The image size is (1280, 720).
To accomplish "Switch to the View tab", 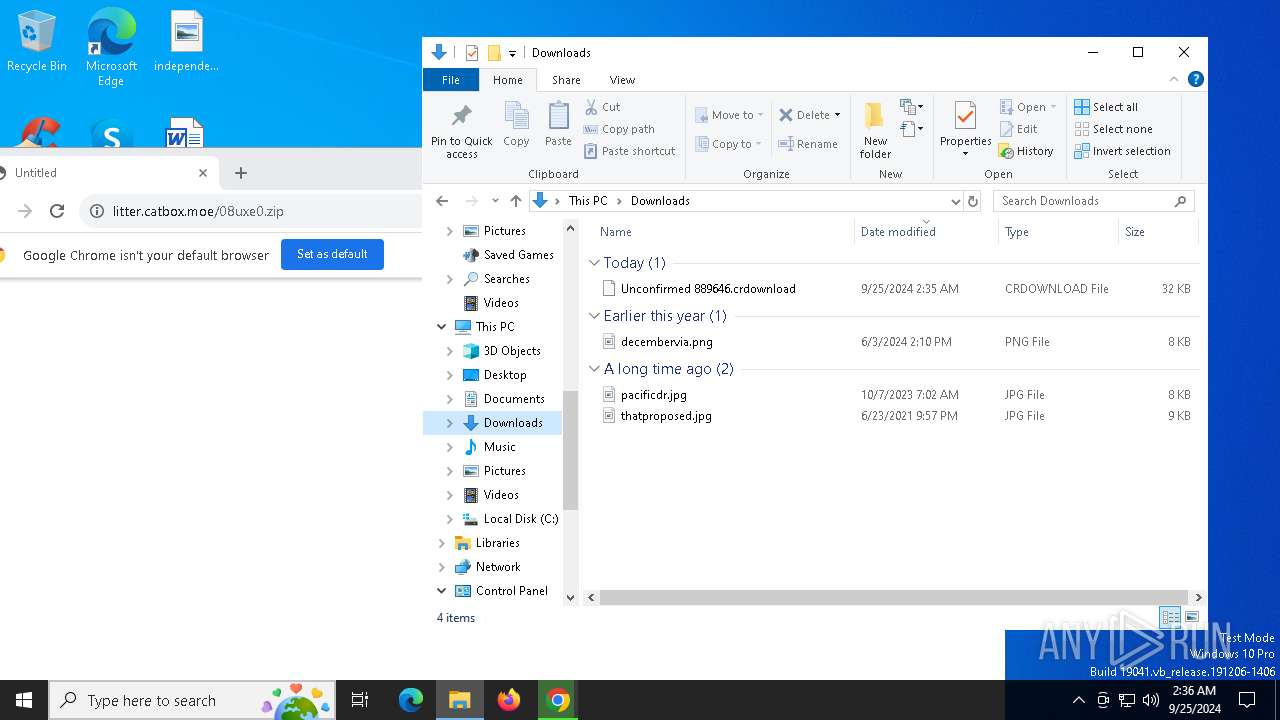I will pyautogui.click(x=622, y=80).
